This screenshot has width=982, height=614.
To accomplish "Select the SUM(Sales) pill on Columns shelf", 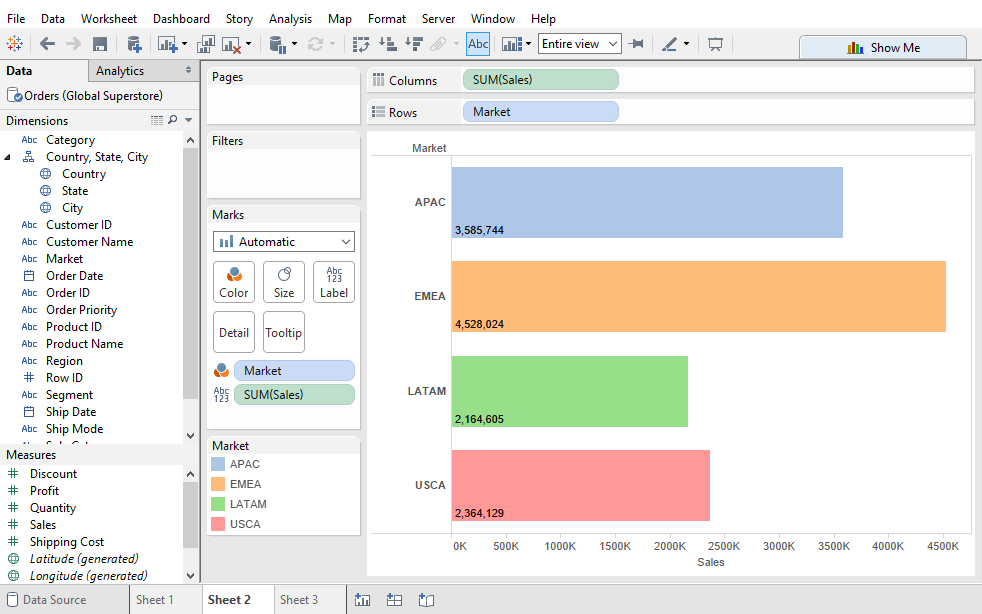I will (x=540, y=80).
